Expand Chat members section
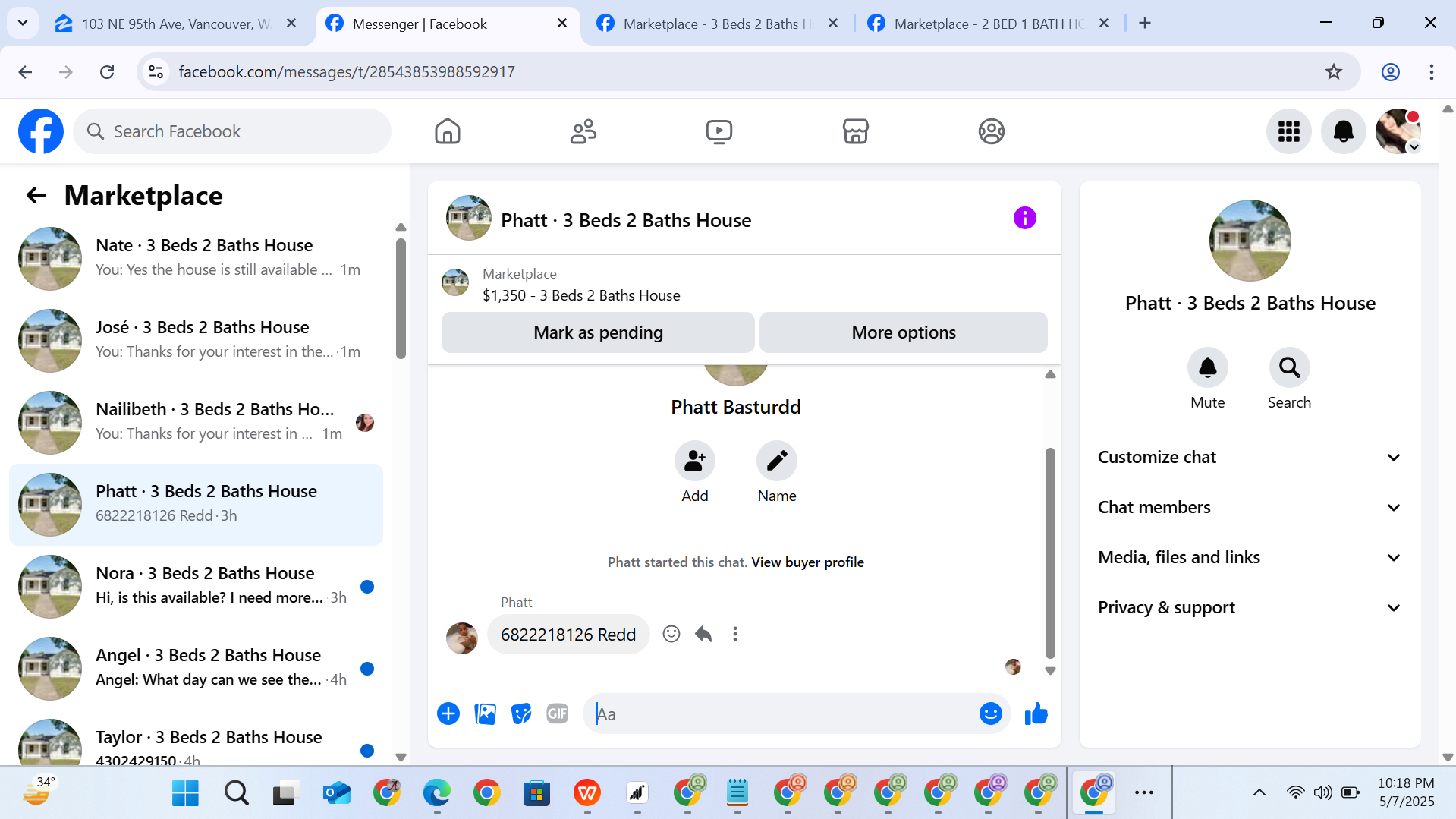This screenshot has height=819, width=1456. tap(1250, 507)
